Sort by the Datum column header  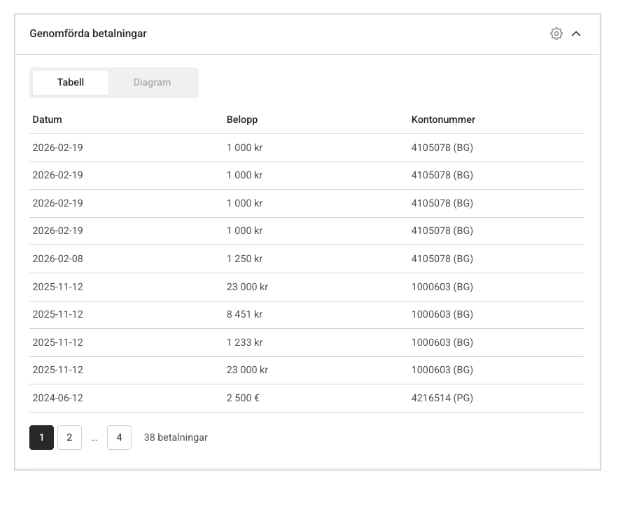coord(47,120)
